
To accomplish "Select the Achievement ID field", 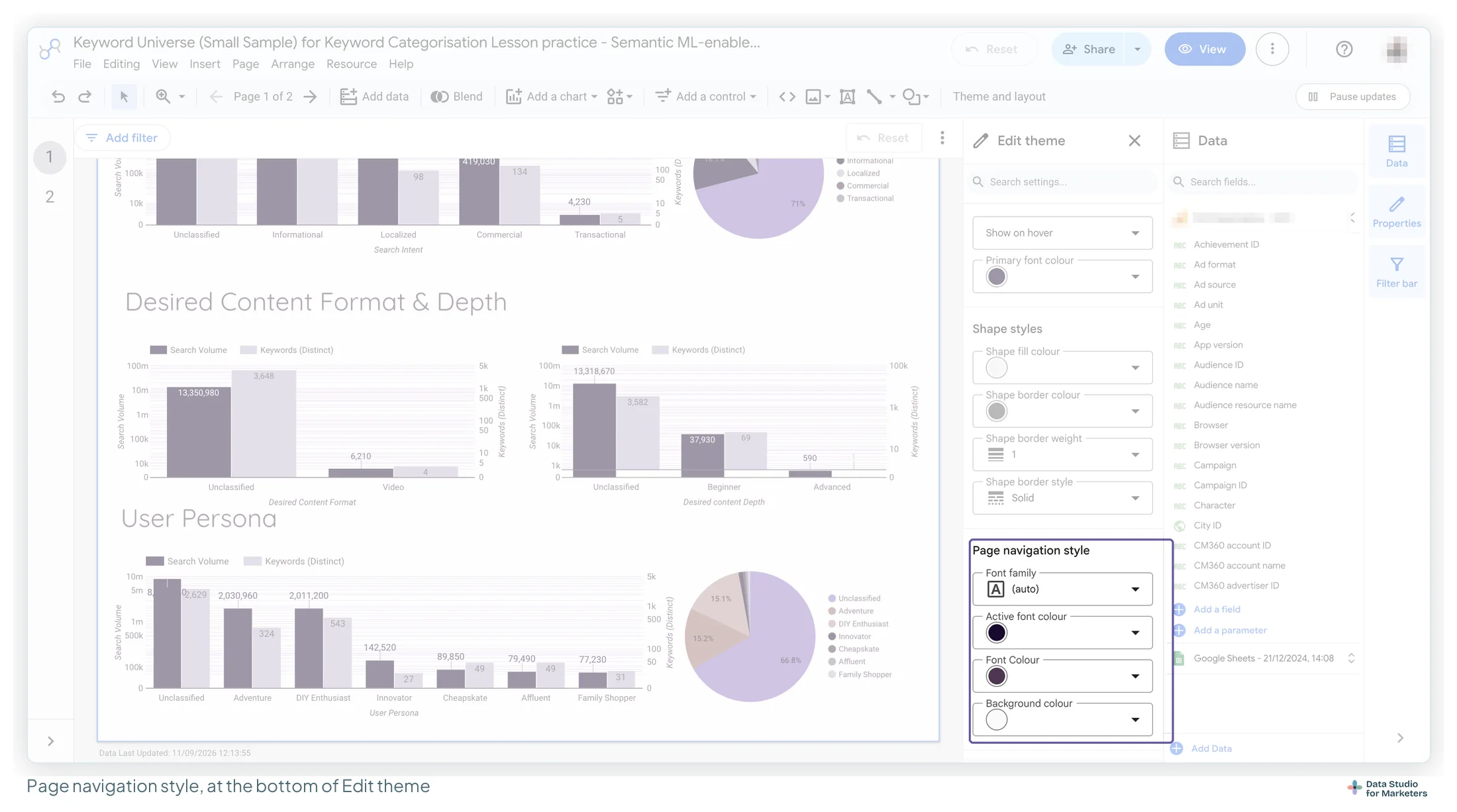I will (x=1226, y=244).
